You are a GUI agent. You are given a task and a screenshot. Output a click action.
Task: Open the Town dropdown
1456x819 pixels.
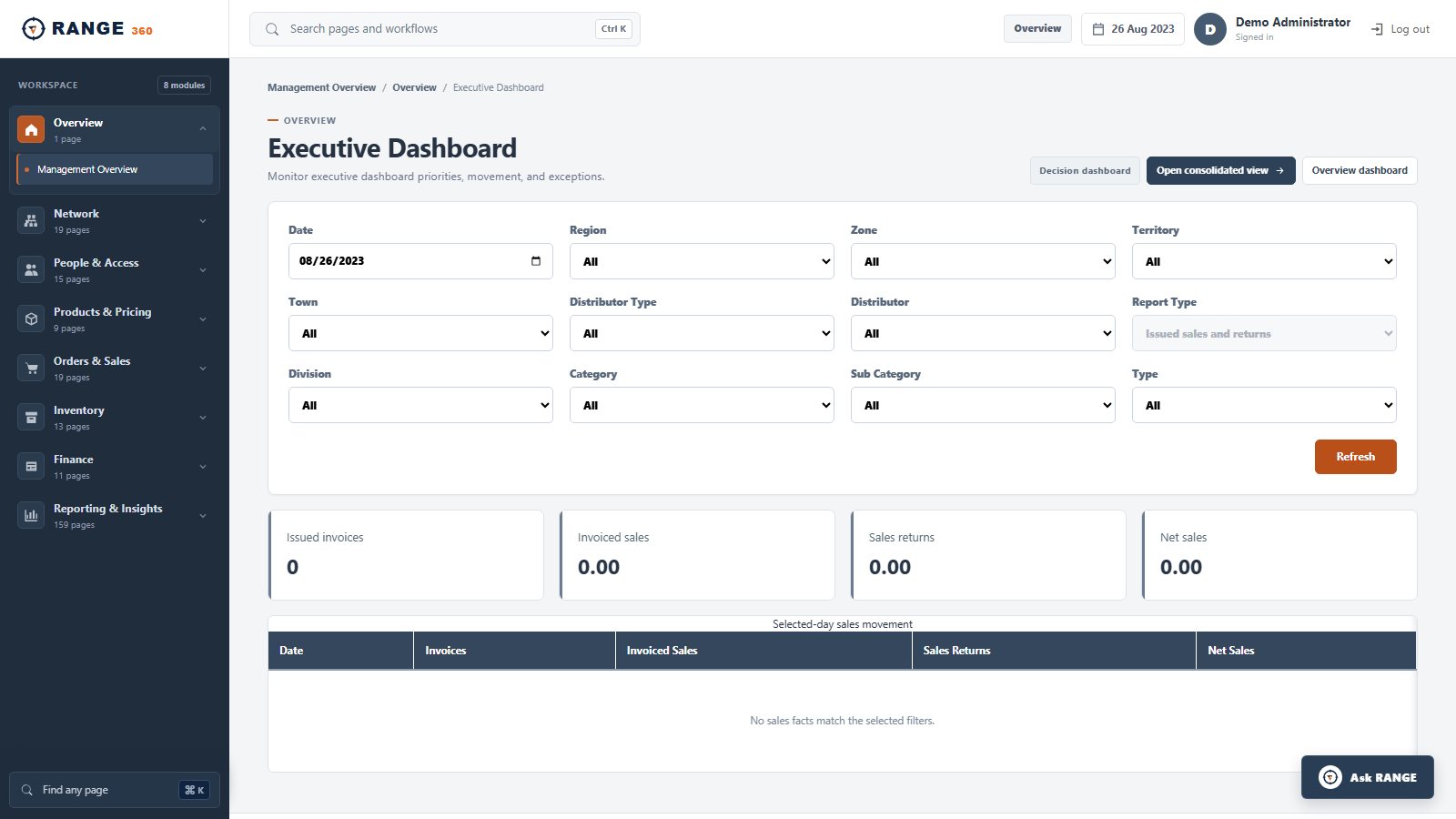420,333
